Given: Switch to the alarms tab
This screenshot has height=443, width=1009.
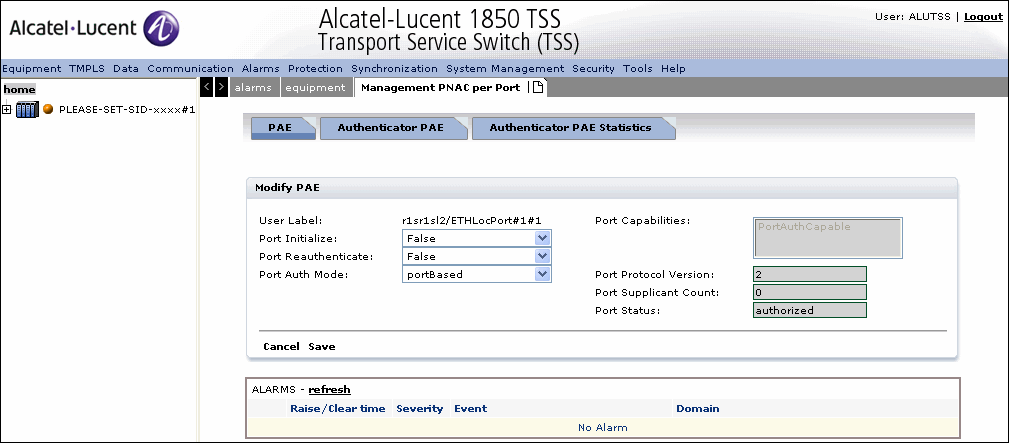Looking at the screenshot, I should click(253, 88).
